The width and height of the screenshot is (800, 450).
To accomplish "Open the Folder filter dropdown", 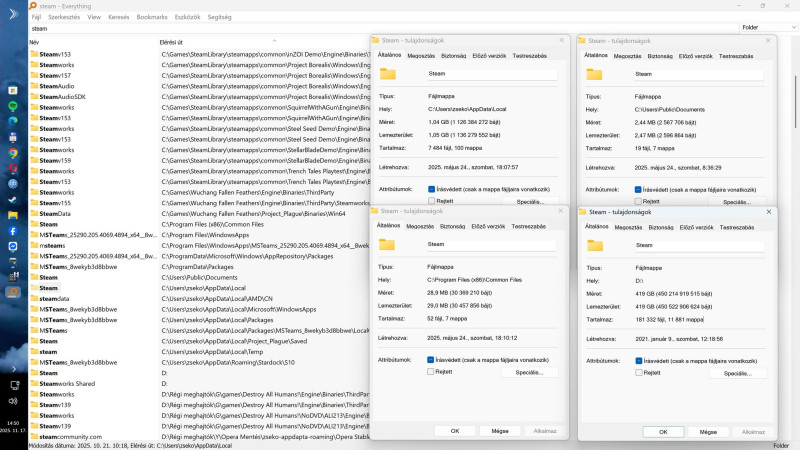I will 769,28.
